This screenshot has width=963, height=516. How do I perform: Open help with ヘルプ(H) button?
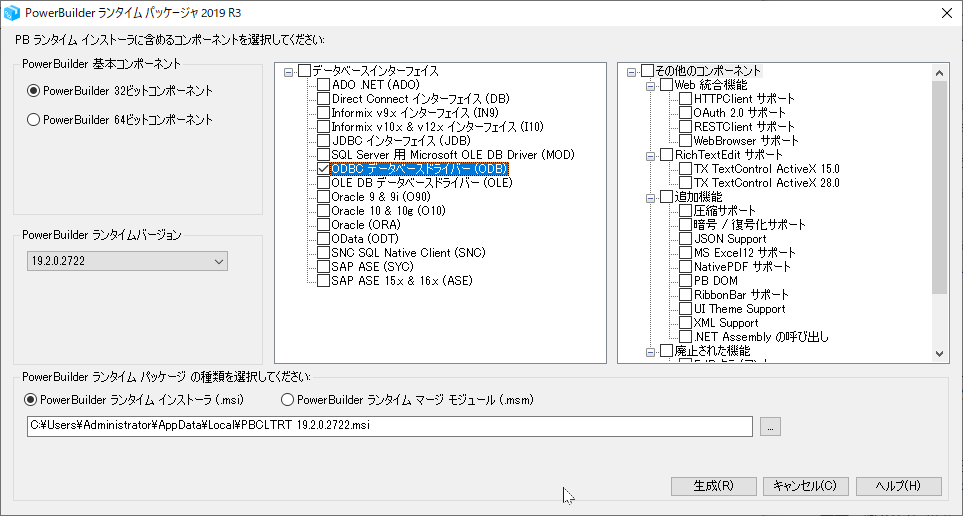[898, 486]
